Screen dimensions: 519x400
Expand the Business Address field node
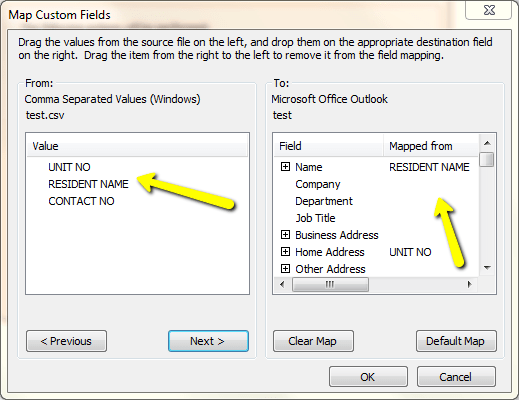(285, 235)
